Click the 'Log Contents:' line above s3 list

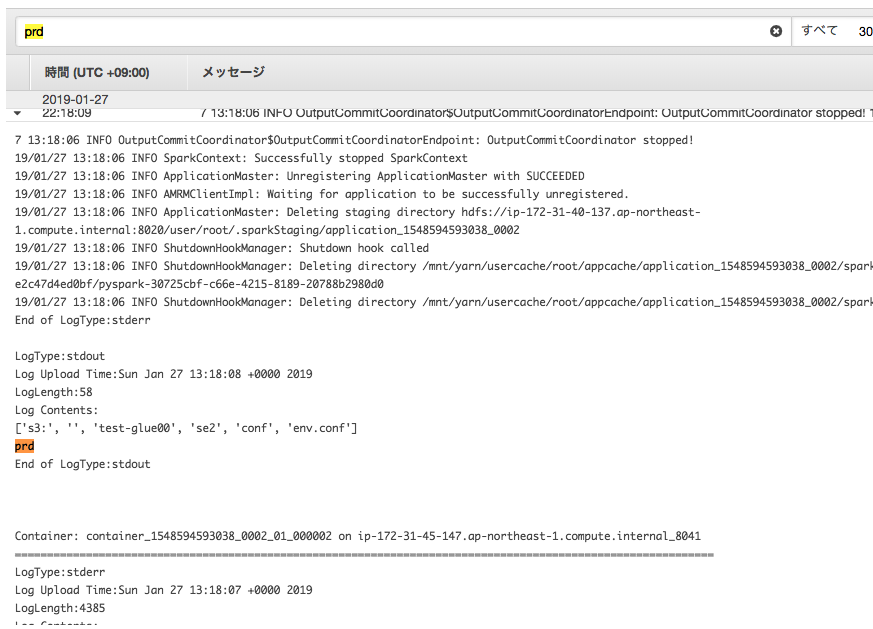(56, 410)
